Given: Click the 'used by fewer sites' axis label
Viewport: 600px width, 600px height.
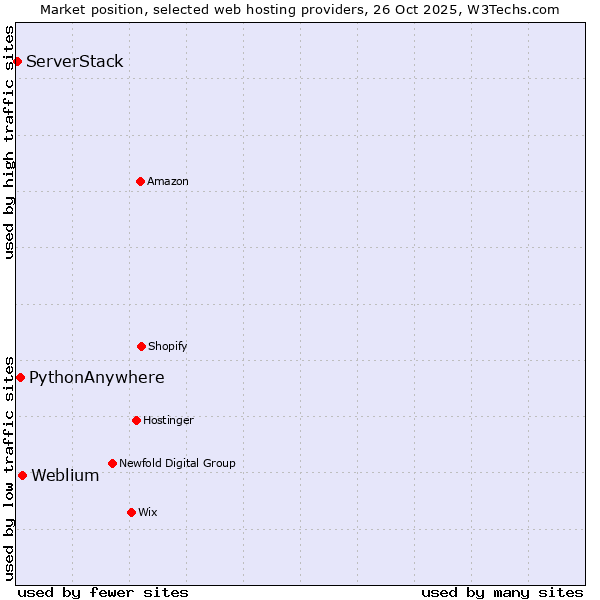Looking at the screenshot, I should pos(103,592).
